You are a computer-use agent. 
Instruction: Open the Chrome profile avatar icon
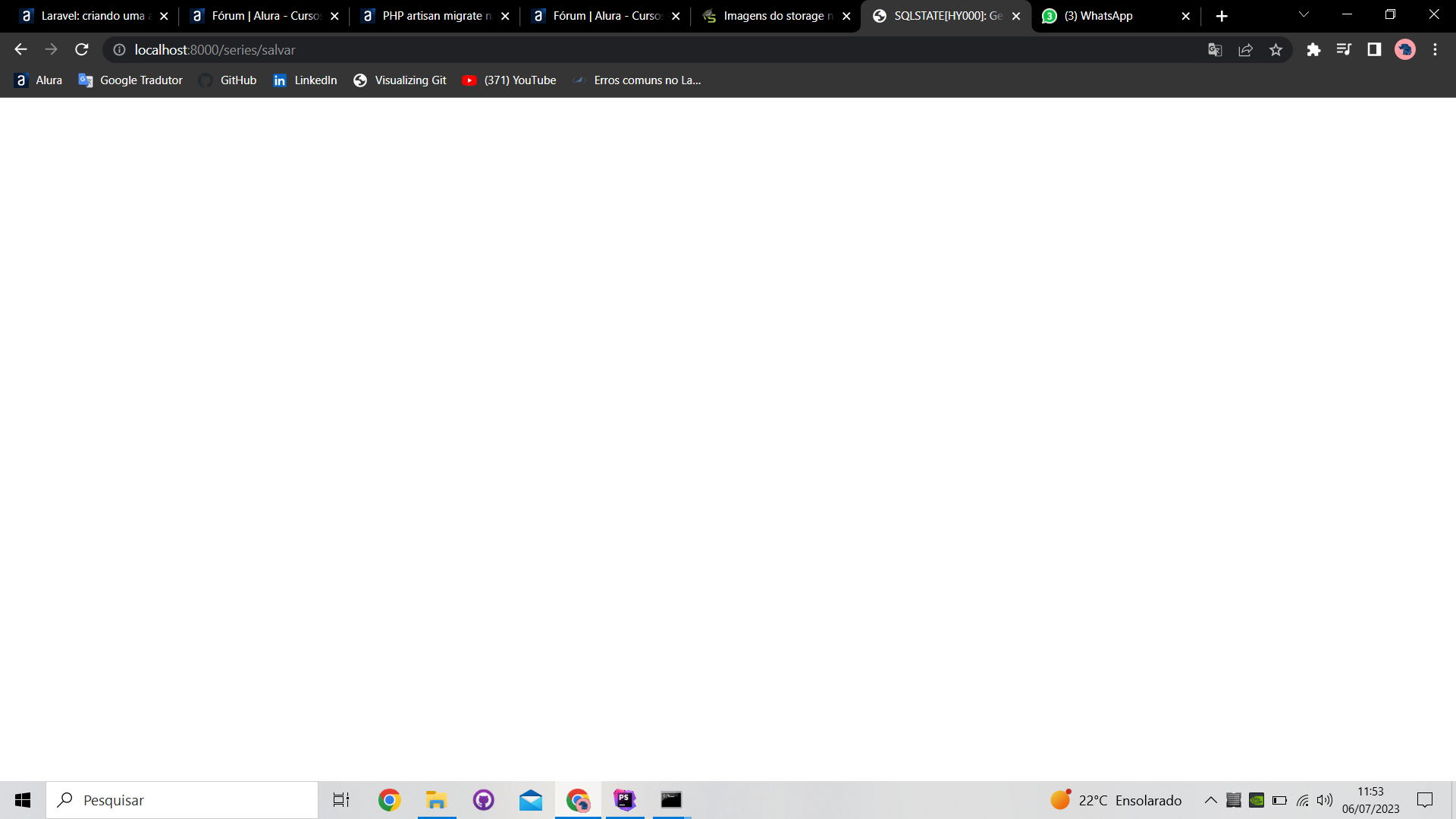pyautogui.click(x=1405, y=50)
